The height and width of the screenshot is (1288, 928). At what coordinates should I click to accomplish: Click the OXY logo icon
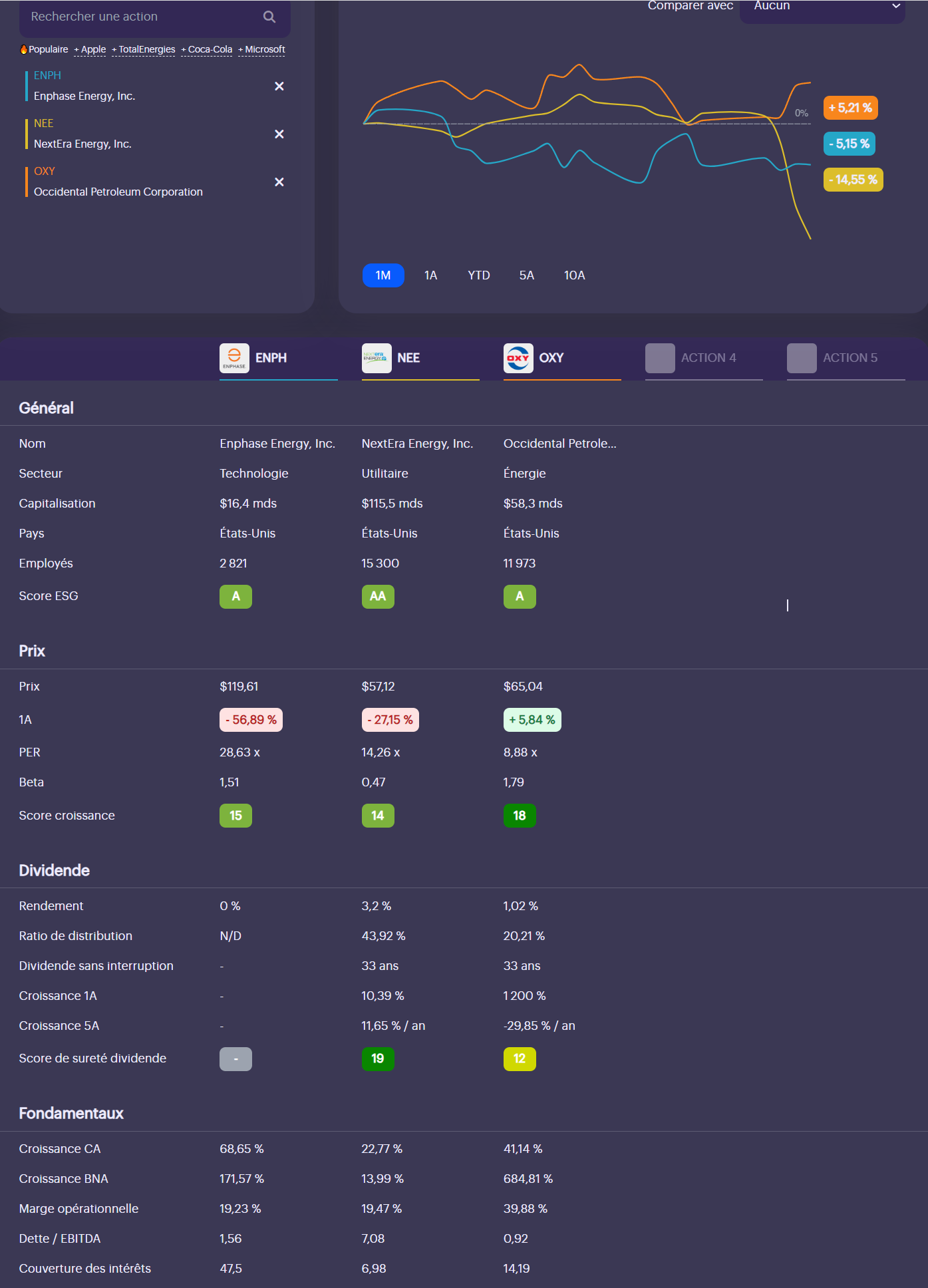coord(518,358)
